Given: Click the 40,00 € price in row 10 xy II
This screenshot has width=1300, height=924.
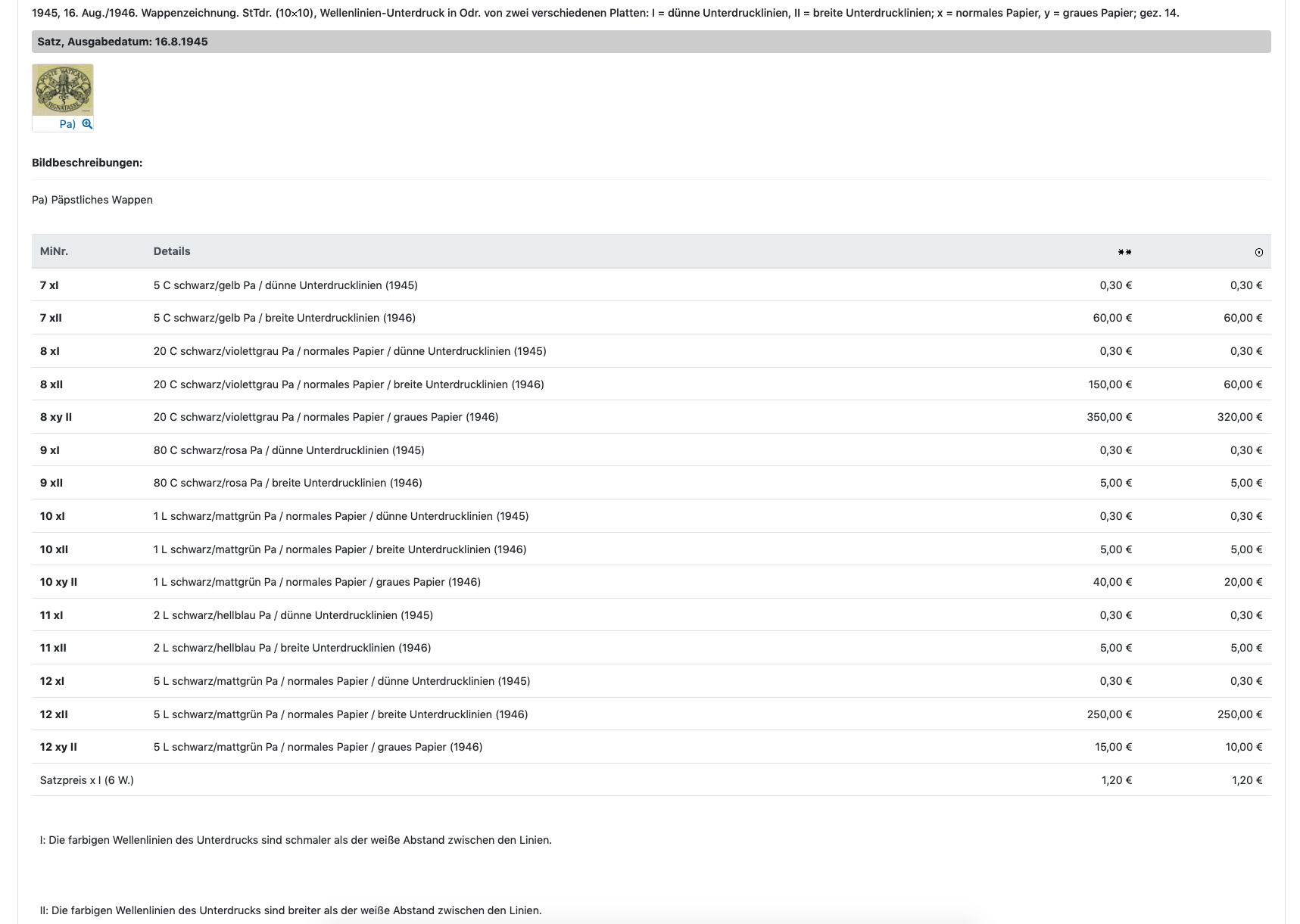Looking at the screenshot, I should coord(1112,582).
